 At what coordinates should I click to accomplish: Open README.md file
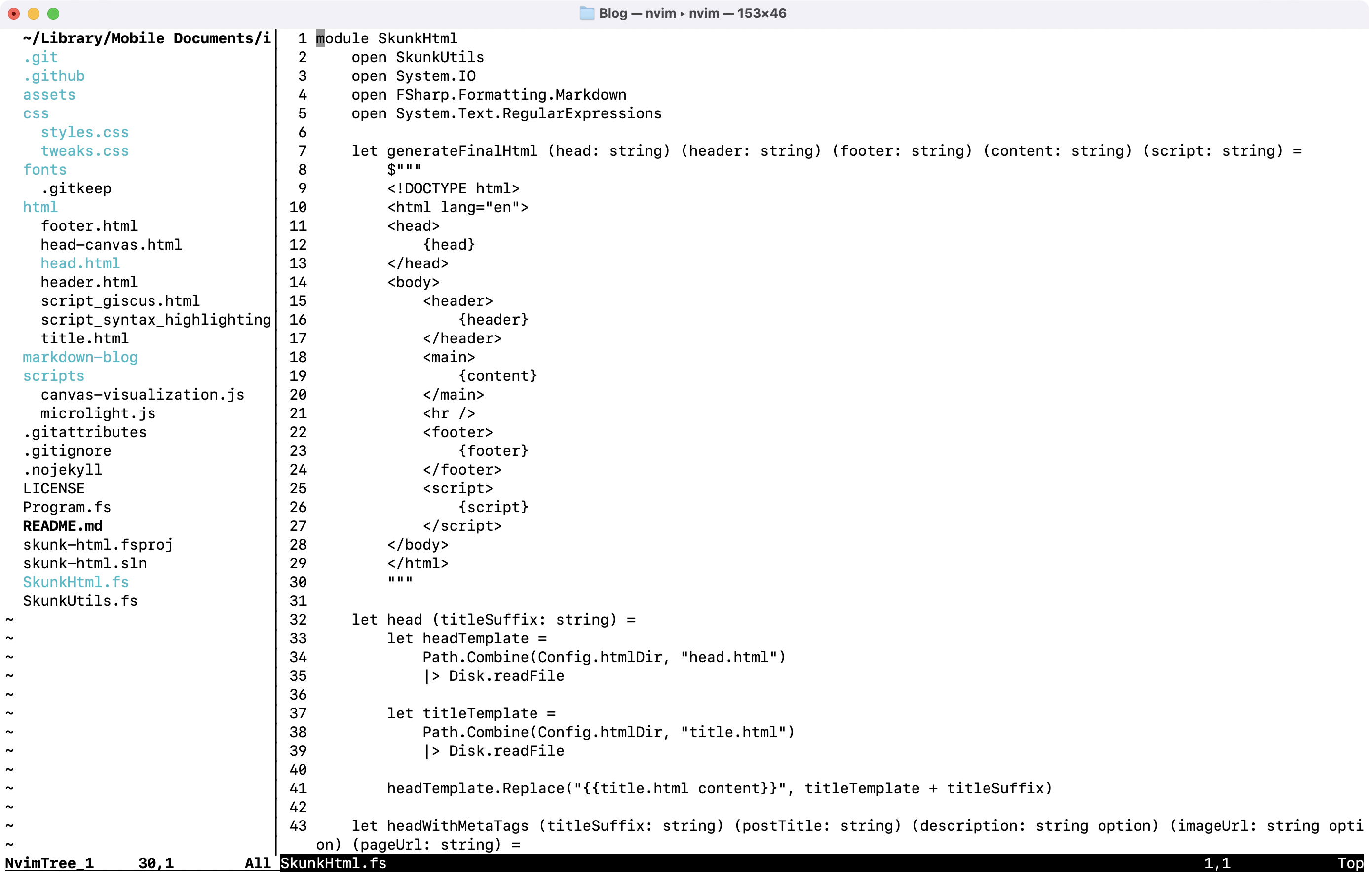(63, 525)
